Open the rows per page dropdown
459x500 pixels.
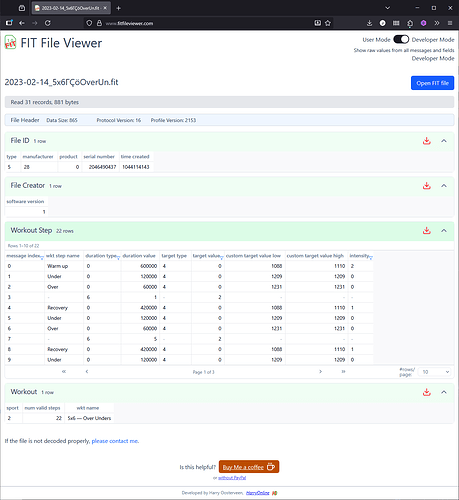tap(435, 372)
